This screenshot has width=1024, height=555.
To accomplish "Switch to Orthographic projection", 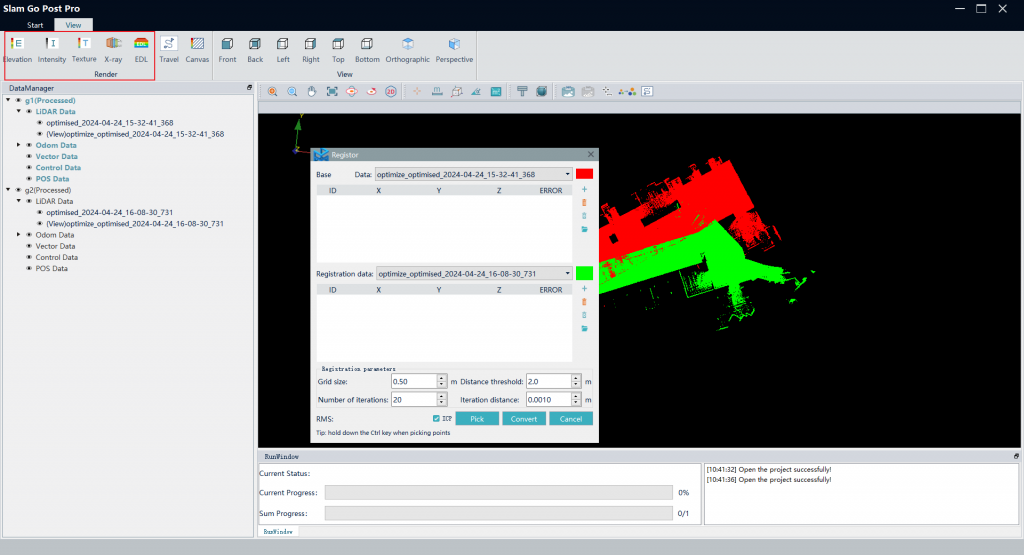I will (407, 49).
